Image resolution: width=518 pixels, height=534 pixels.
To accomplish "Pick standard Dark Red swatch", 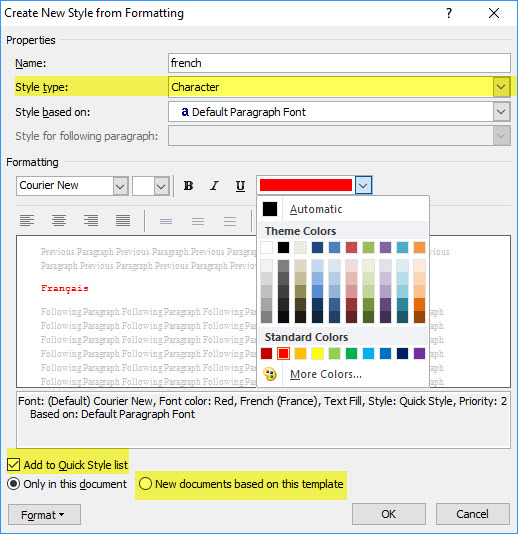I will coord(266,354).
